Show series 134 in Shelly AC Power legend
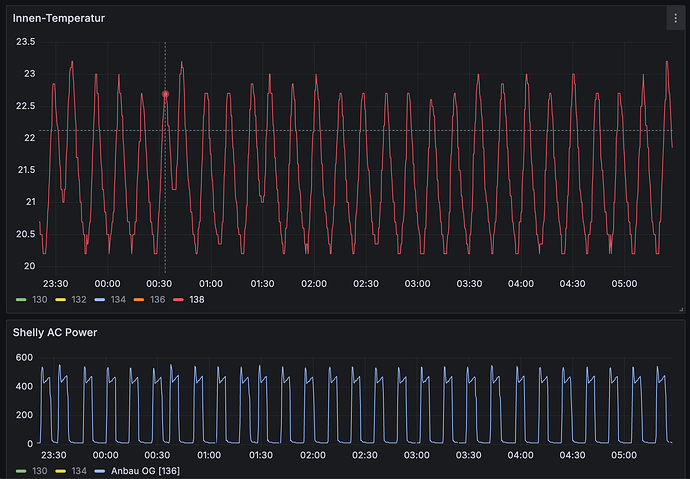The image size is (690, 479). coord(78,471)
